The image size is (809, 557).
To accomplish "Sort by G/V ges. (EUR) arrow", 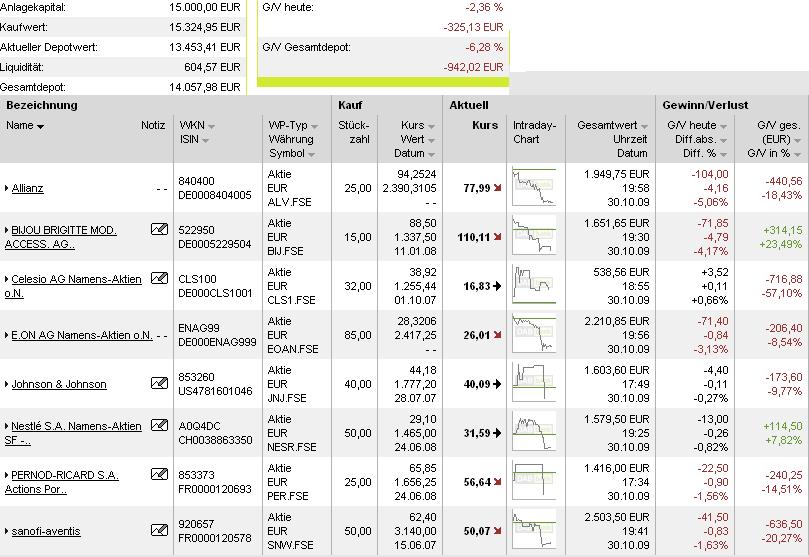I will 798,140.
